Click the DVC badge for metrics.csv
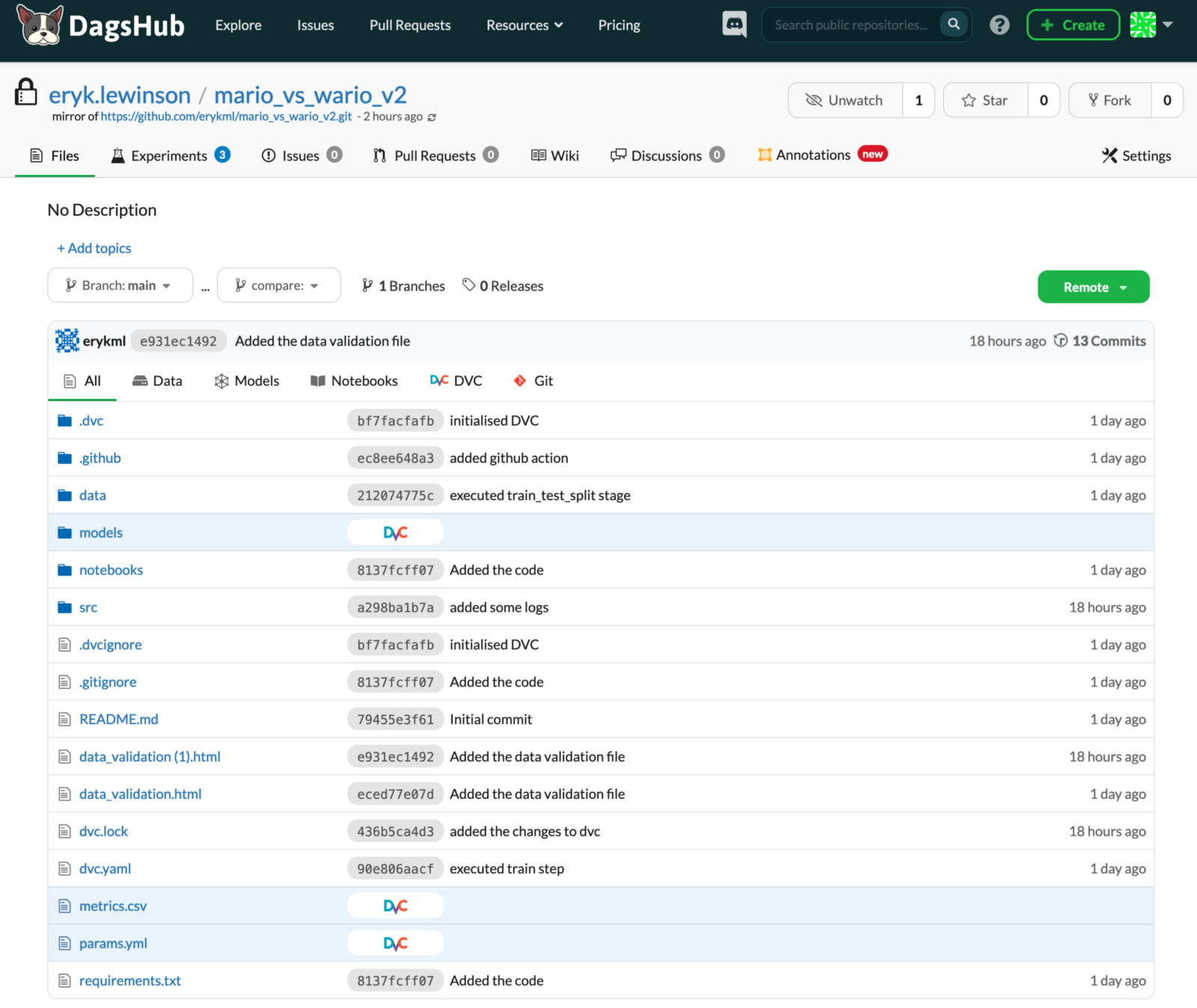 (x=395, y=906)
